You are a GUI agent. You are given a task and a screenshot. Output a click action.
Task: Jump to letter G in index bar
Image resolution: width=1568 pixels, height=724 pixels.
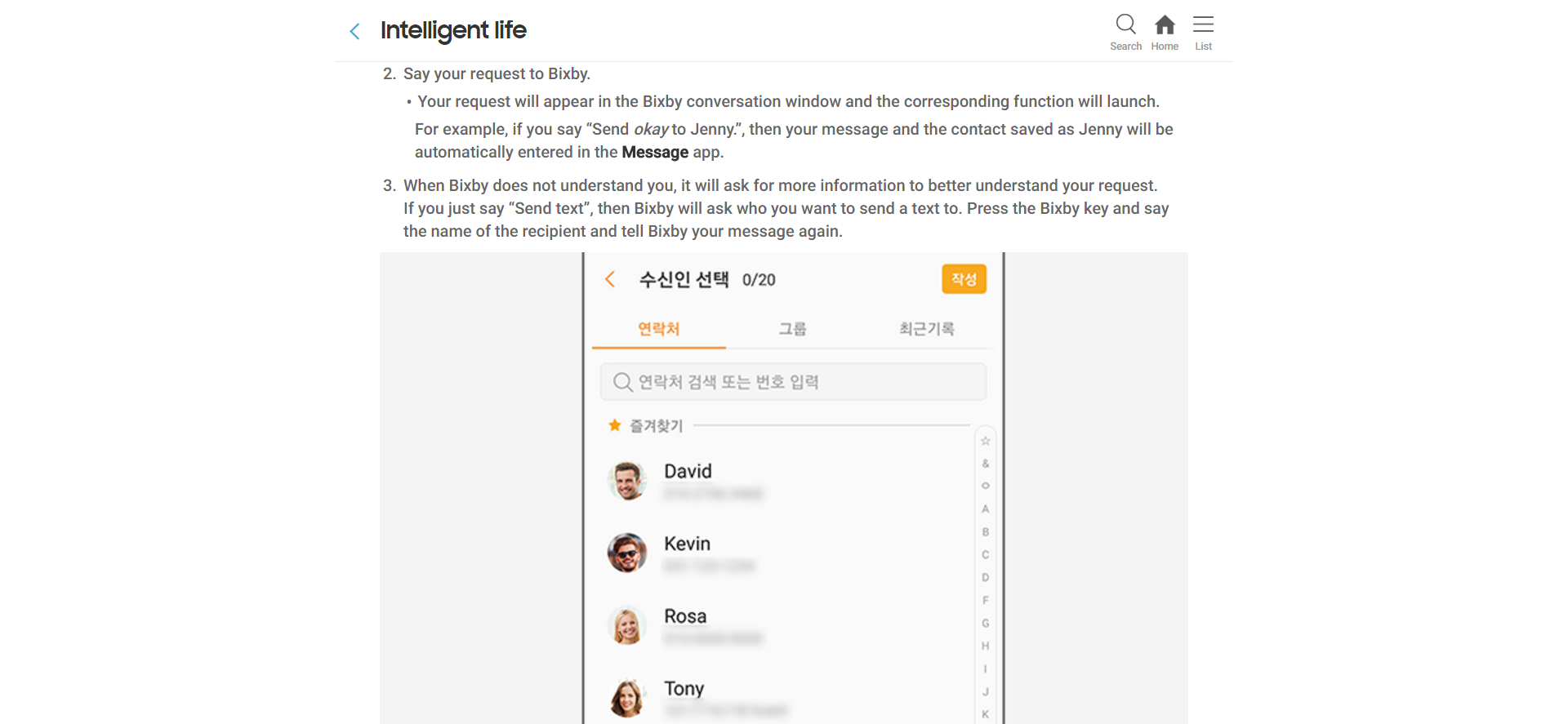pyautogui.click(x=986, y=623)
